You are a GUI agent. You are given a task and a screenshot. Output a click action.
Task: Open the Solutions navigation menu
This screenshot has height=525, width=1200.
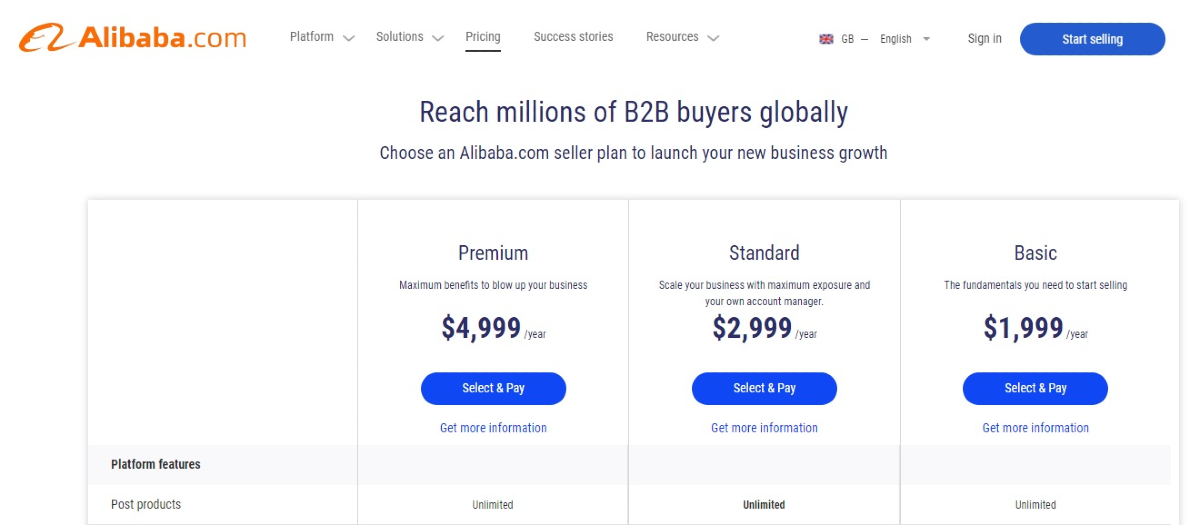click(x=400, y=37)
